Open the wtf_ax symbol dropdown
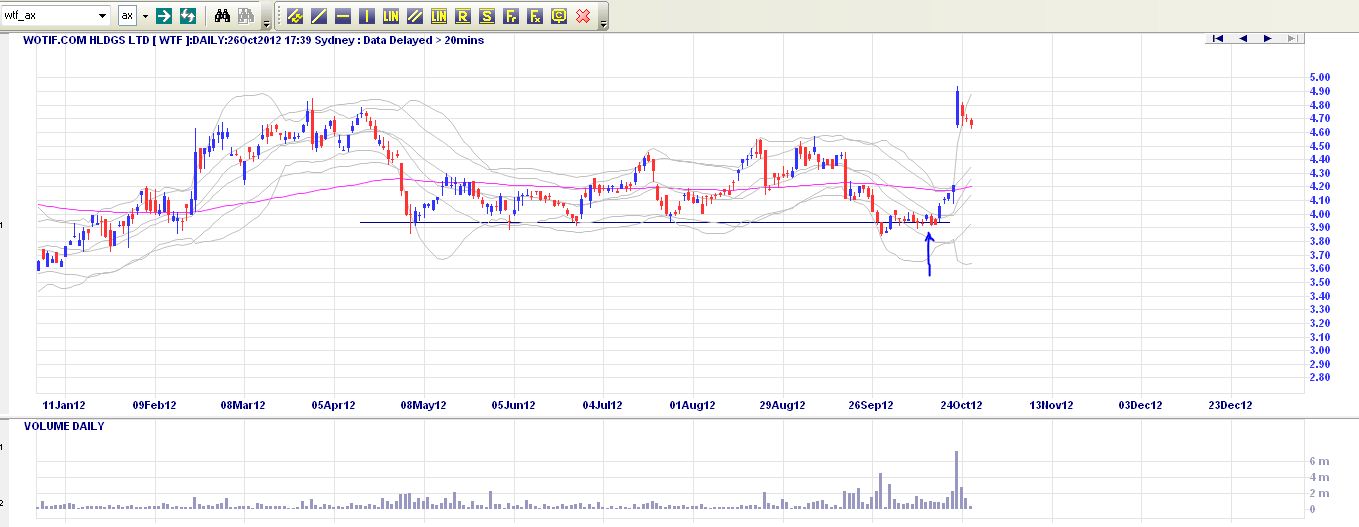Image resolution: width=1359 pixels, height=527 pixels. [x=104, y=16]
